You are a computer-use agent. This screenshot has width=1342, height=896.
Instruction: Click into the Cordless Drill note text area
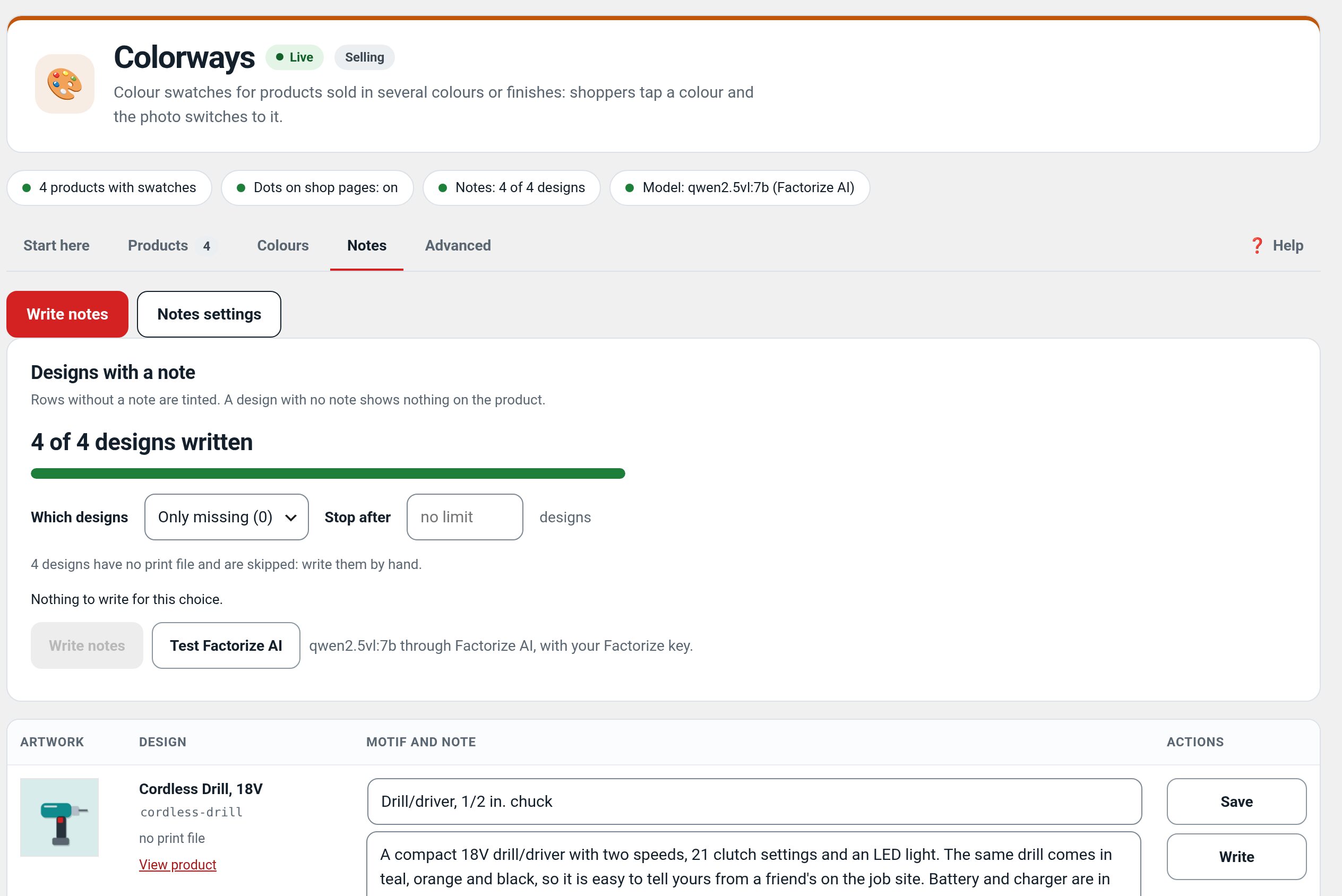tap(754, 864)
